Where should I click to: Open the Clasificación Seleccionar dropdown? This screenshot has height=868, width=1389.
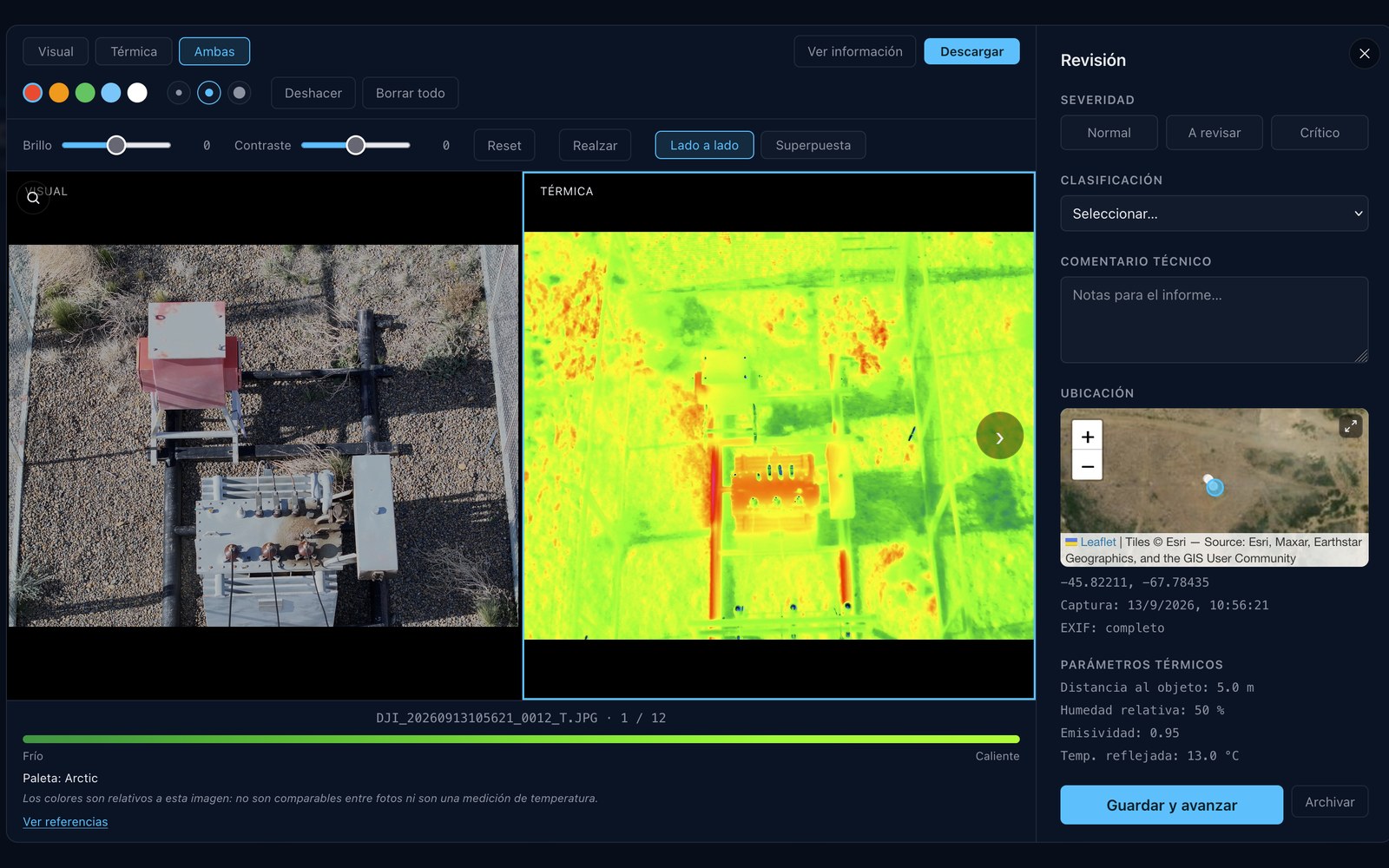pos(1215,214)
